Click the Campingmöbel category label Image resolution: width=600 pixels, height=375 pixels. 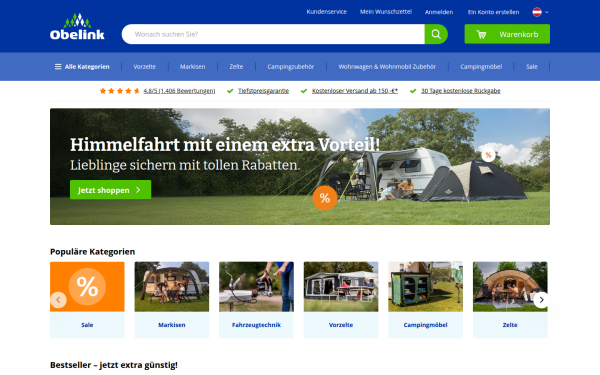[426, 325]
